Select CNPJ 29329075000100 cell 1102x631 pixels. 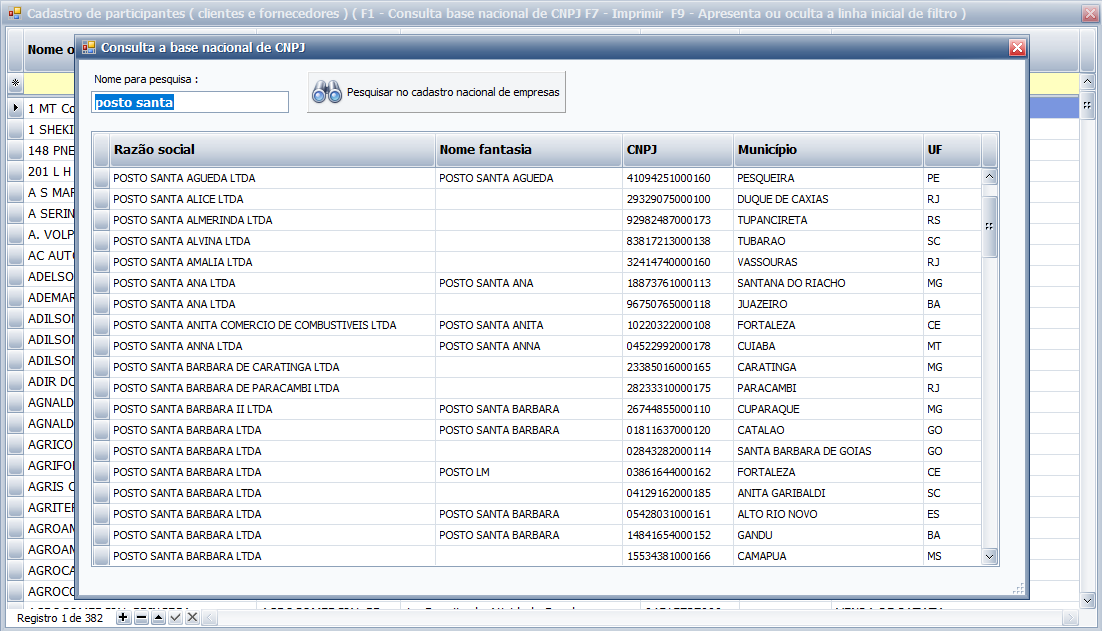pyautogui.click(x=678, y=200)
